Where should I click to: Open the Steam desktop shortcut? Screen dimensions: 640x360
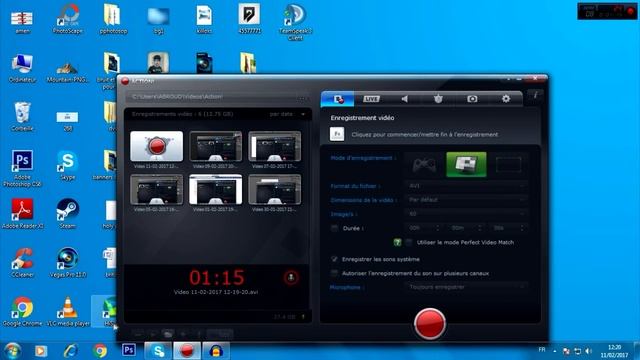[67, 213]
